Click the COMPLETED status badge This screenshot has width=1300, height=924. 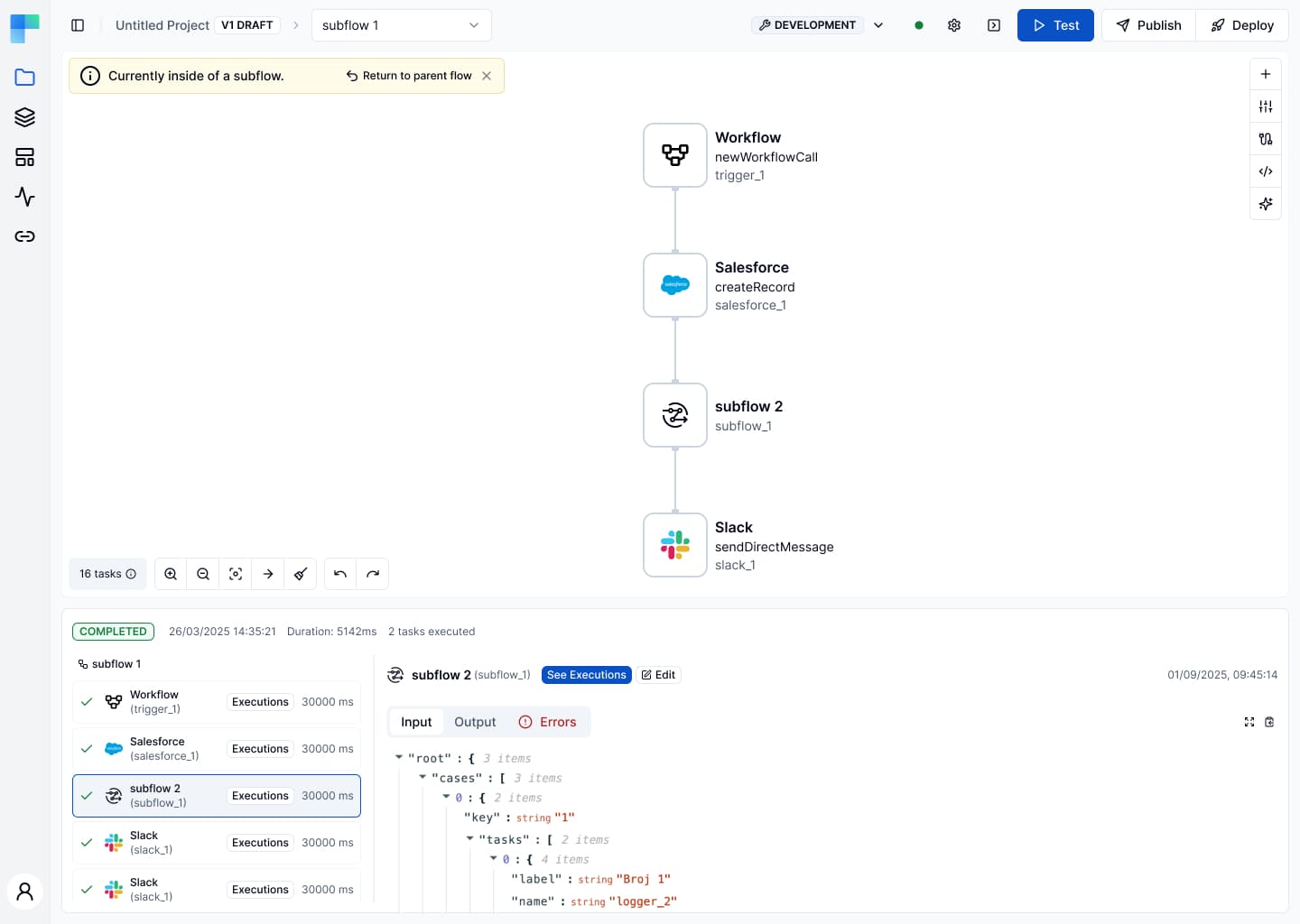[113, 632]
